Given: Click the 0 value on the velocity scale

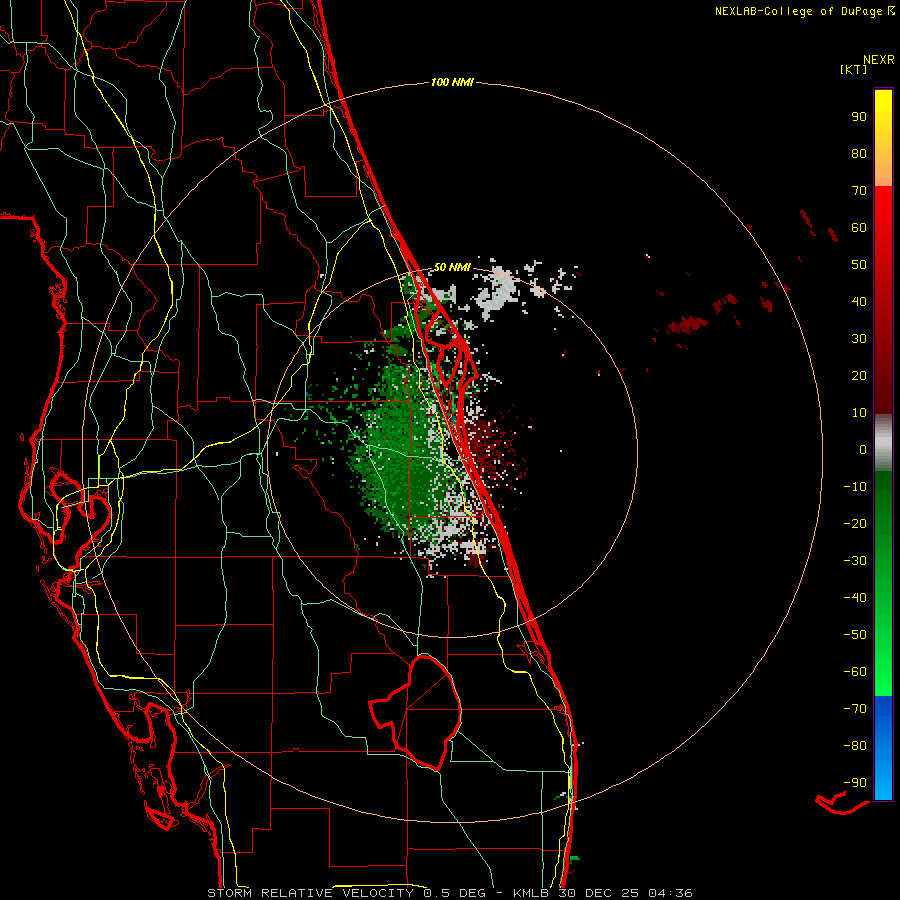Looking at the screenshot, I should pyautogui.click(x=863, y=450).
